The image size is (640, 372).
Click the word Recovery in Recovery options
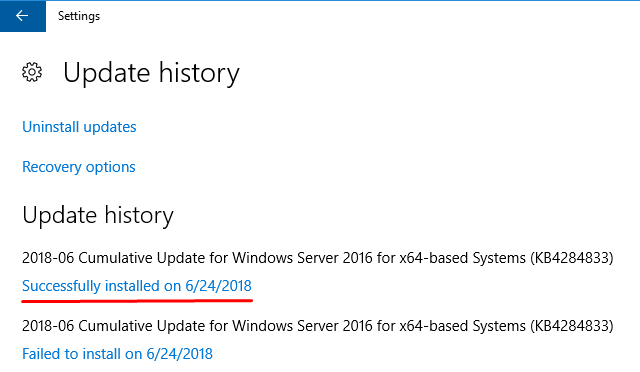[x=52, y=167]
